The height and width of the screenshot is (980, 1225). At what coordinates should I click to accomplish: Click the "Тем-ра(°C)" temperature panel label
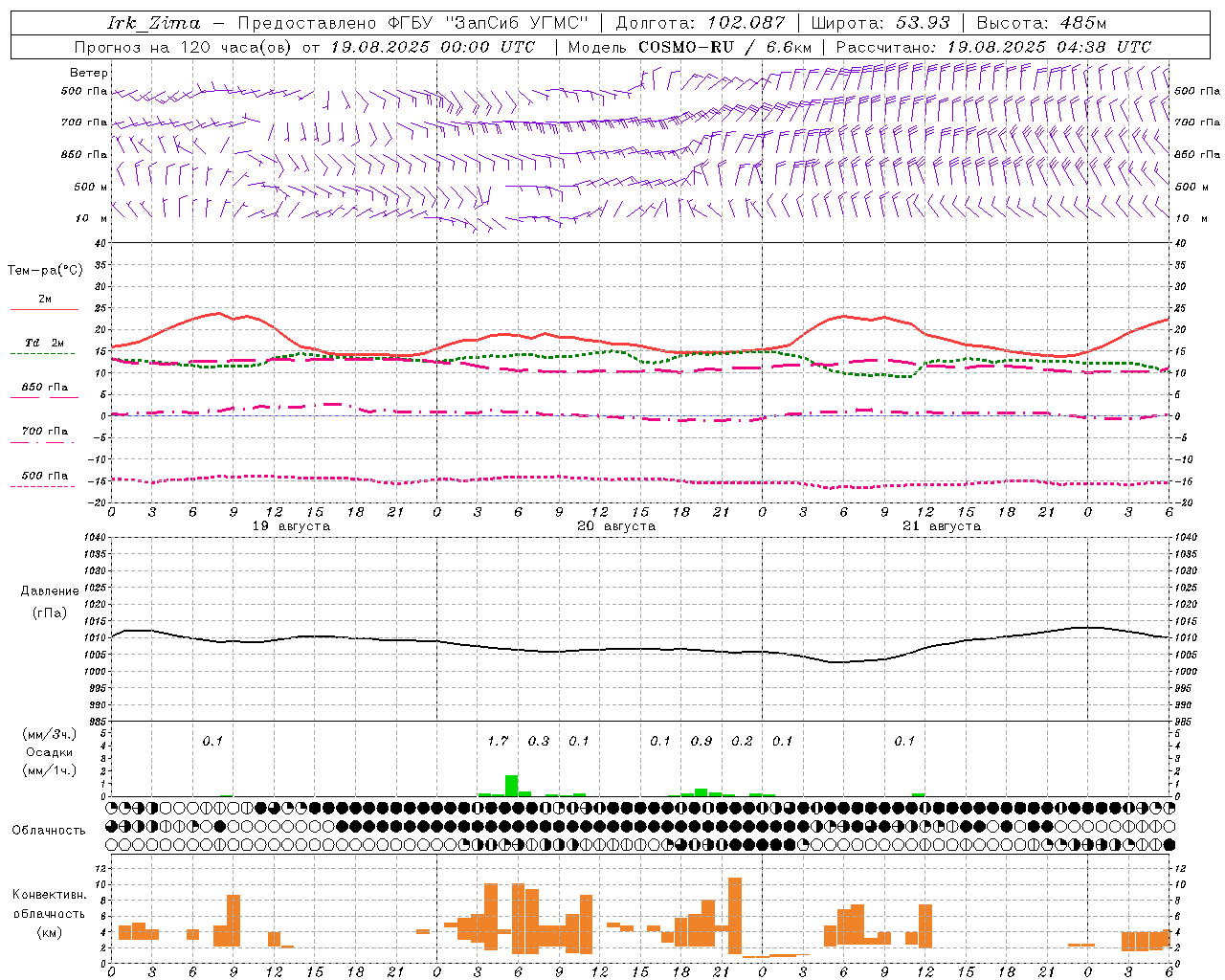45,271
